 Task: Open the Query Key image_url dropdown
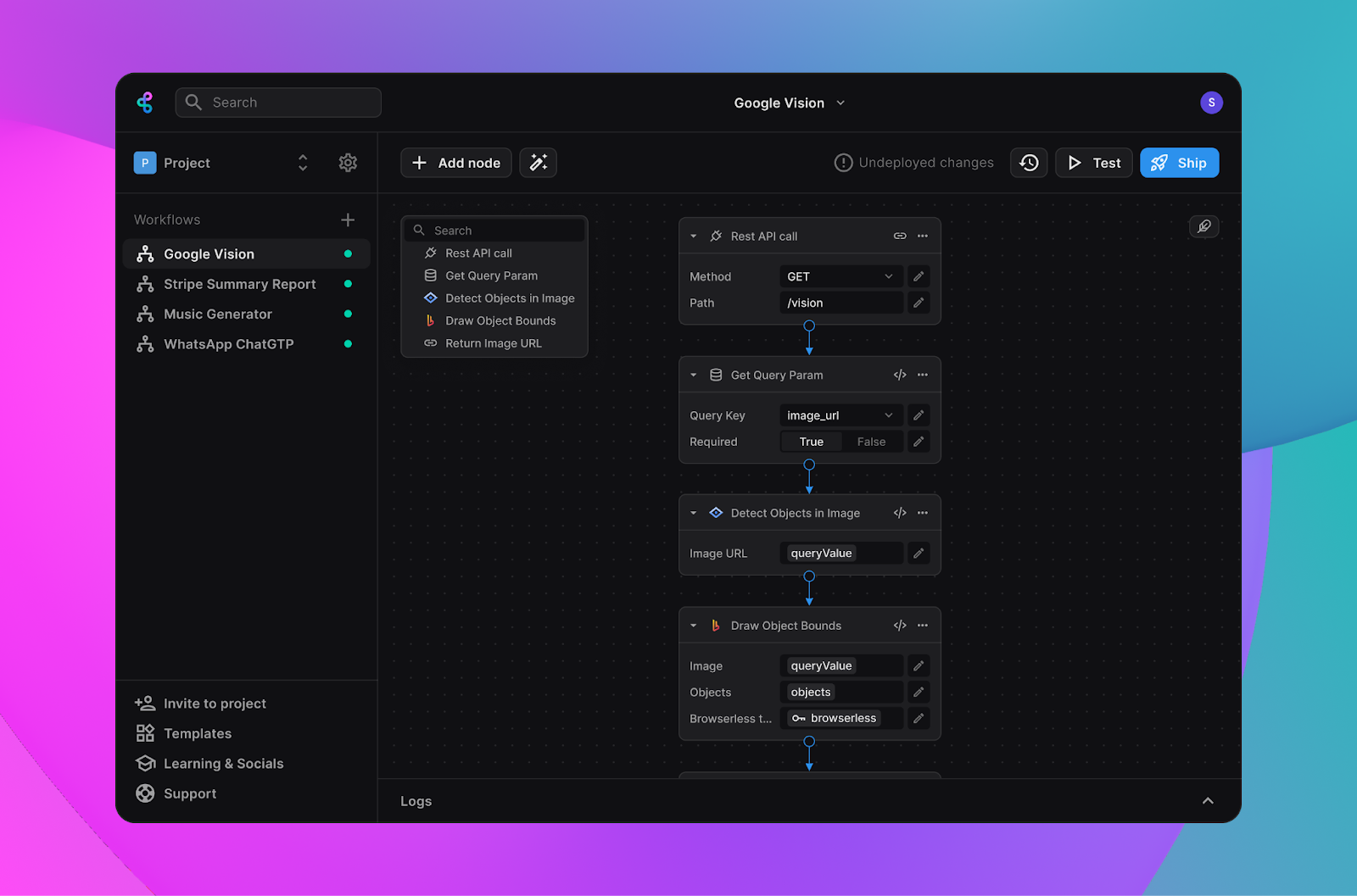pos(841,415)
